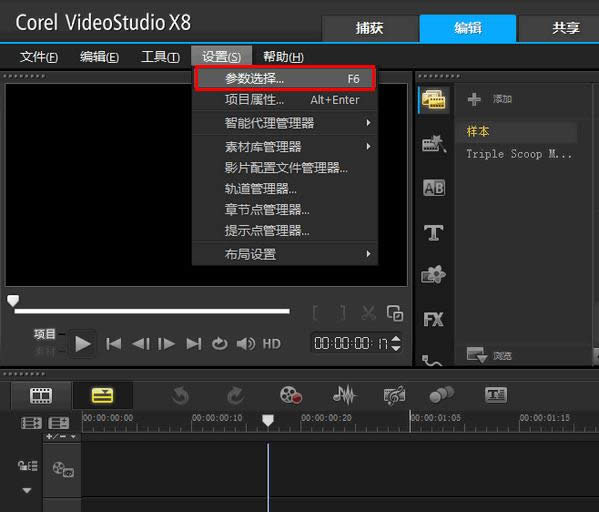Click the scissors split clip button
Screen dimensions: 599x512
[369, 313]
